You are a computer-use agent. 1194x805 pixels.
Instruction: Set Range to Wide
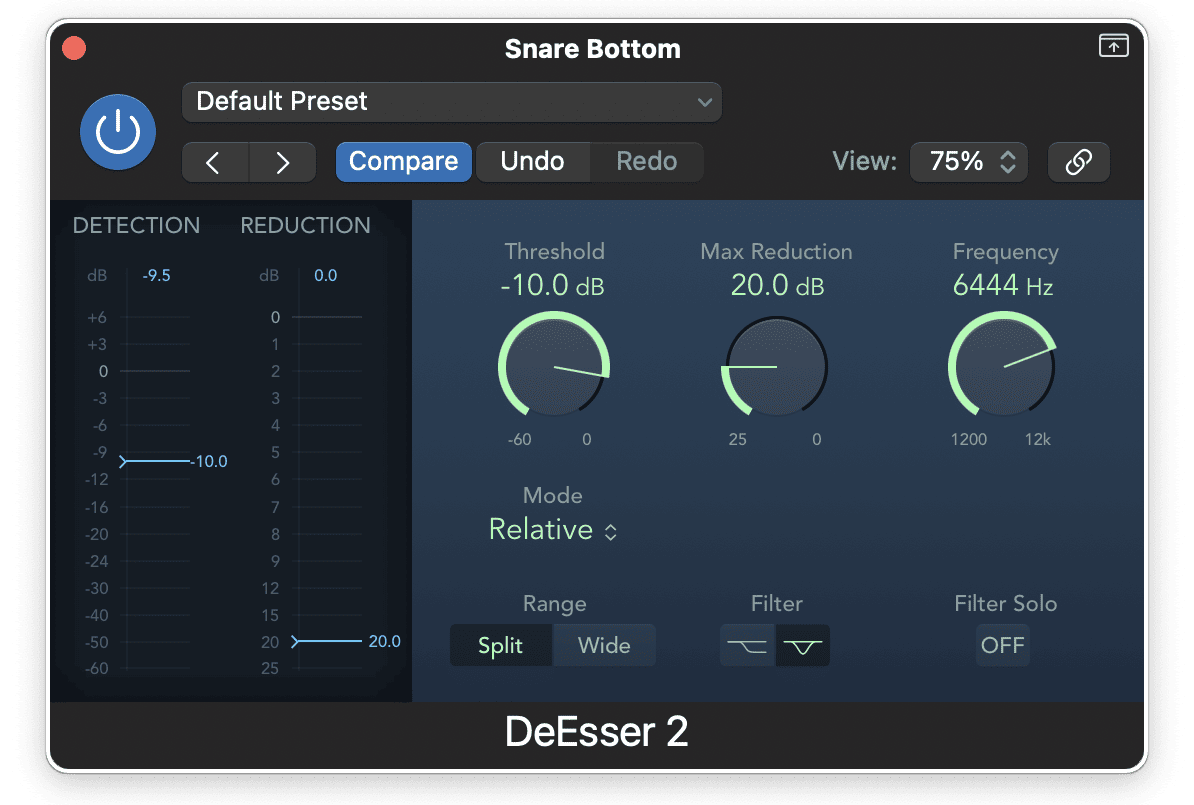pyautogui.click(x=604, y=646)
